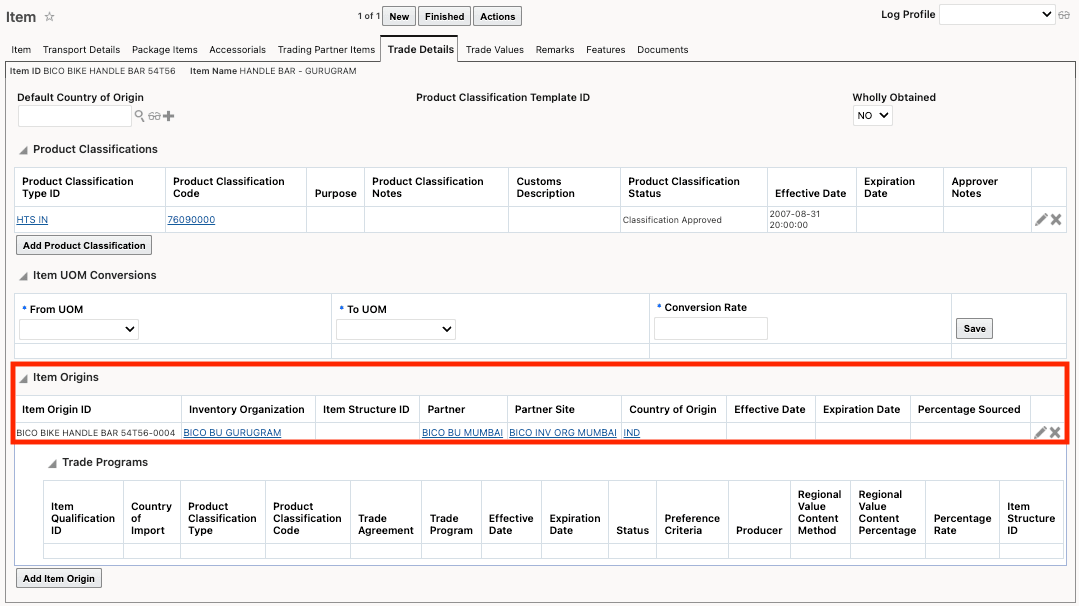
Task: Click the Finished button
Action: coord(445,17)
